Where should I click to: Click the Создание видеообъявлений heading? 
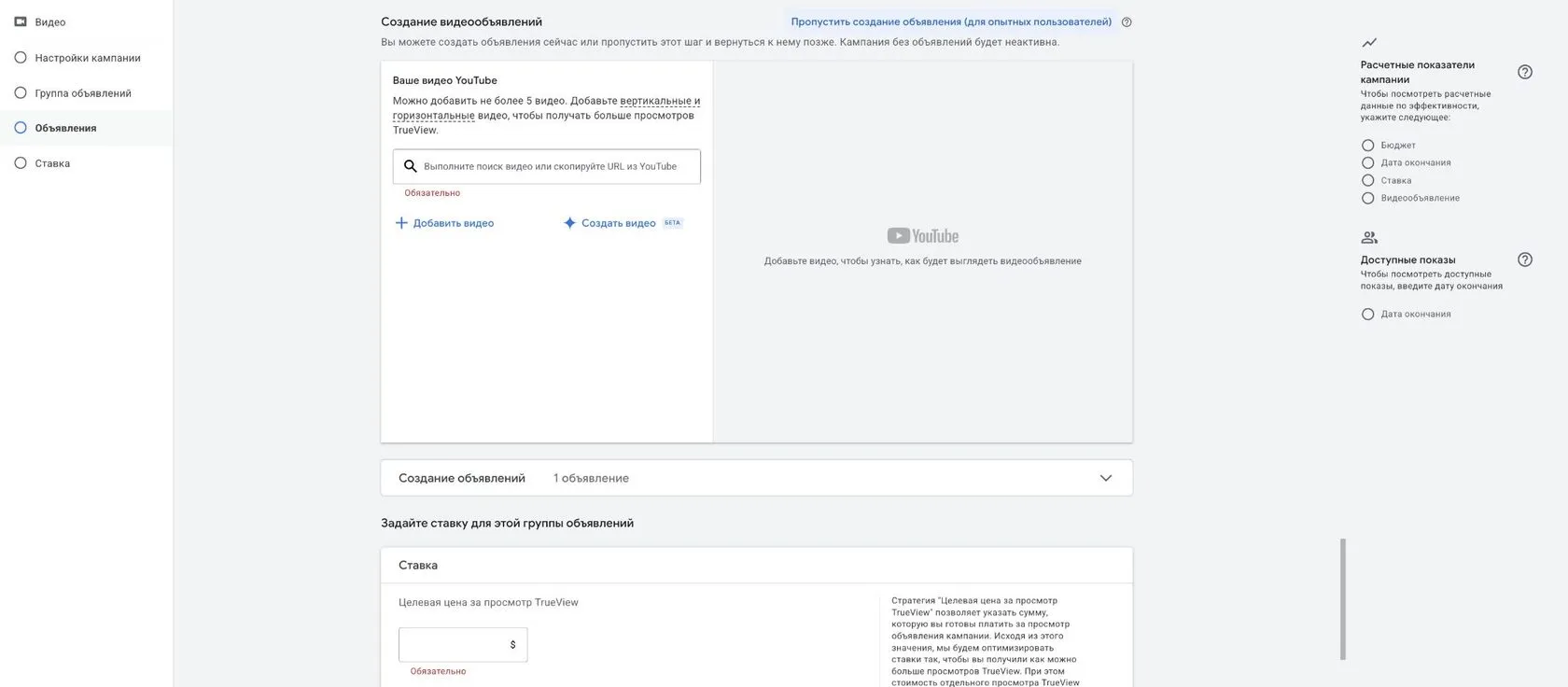pyautogui.click(x=461, y=21)
